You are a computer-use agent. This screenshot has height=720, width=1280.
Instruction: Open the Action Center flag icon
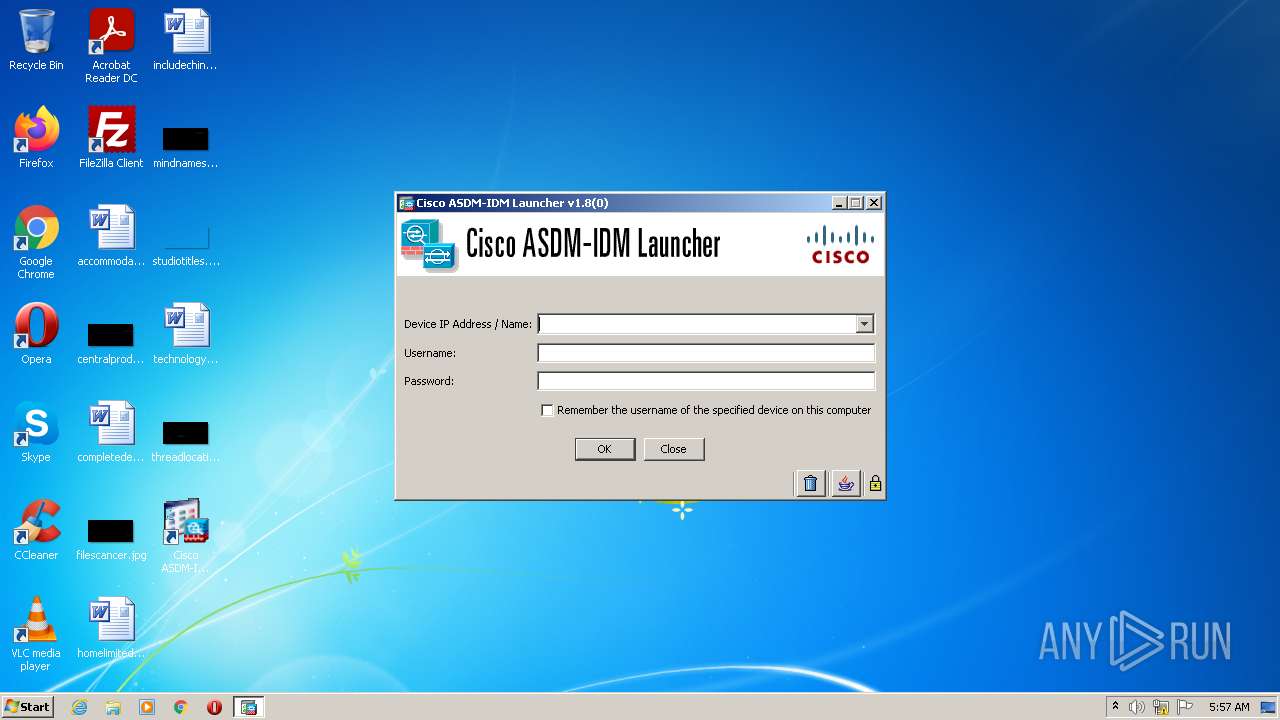point(1184,707)
